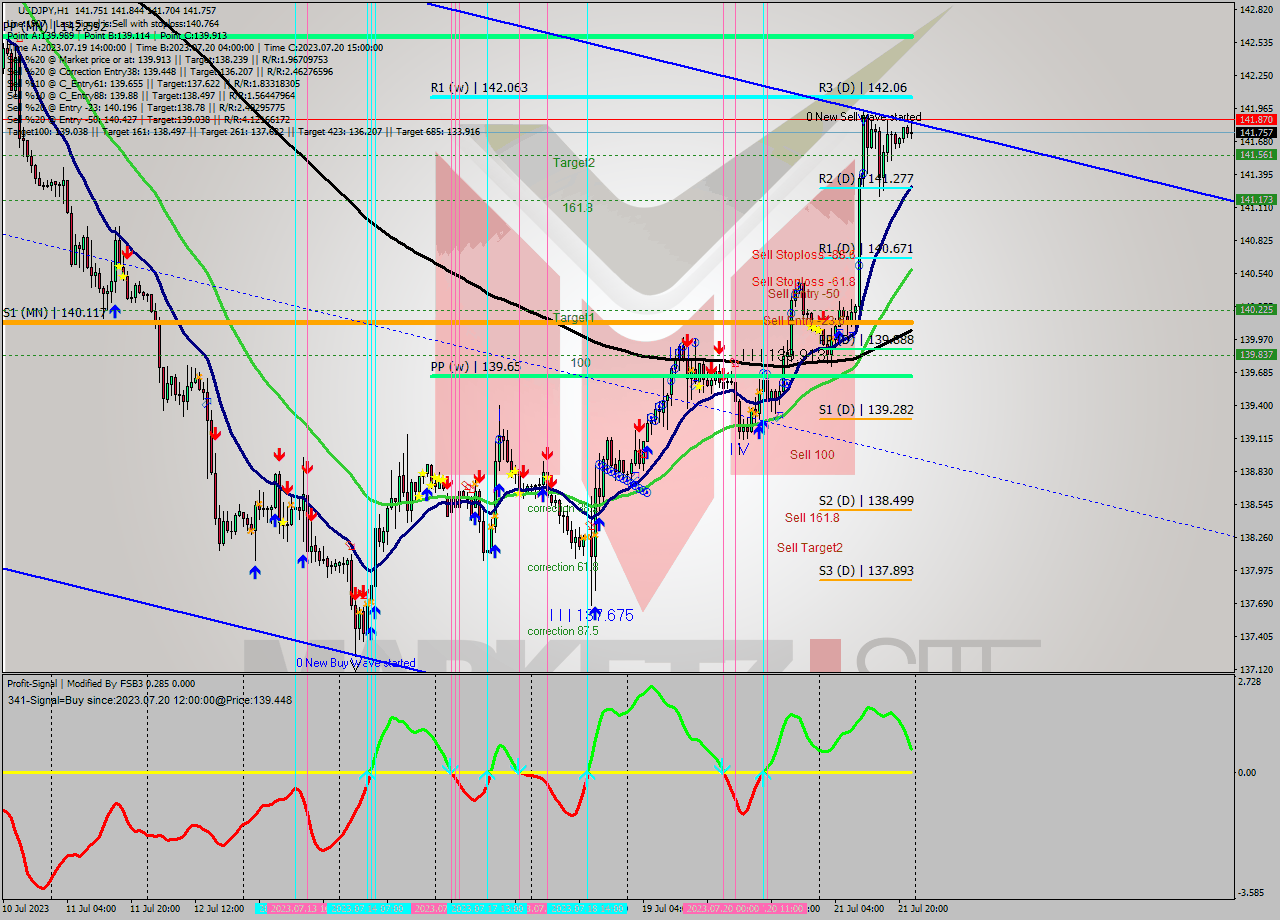Click the red sell arrow above the Sell Entry -23 zone
The image size is (1280, 920).
click(824, 316)
